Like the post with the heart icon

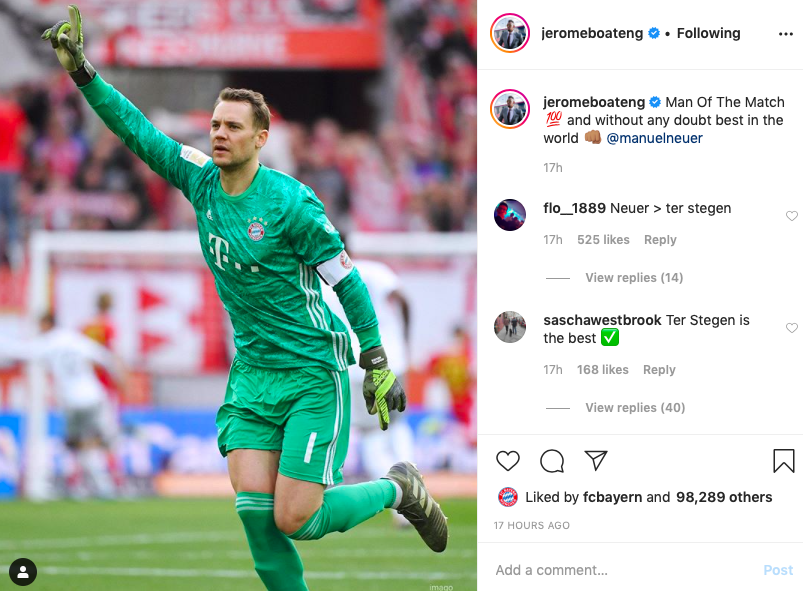point(508,461)
